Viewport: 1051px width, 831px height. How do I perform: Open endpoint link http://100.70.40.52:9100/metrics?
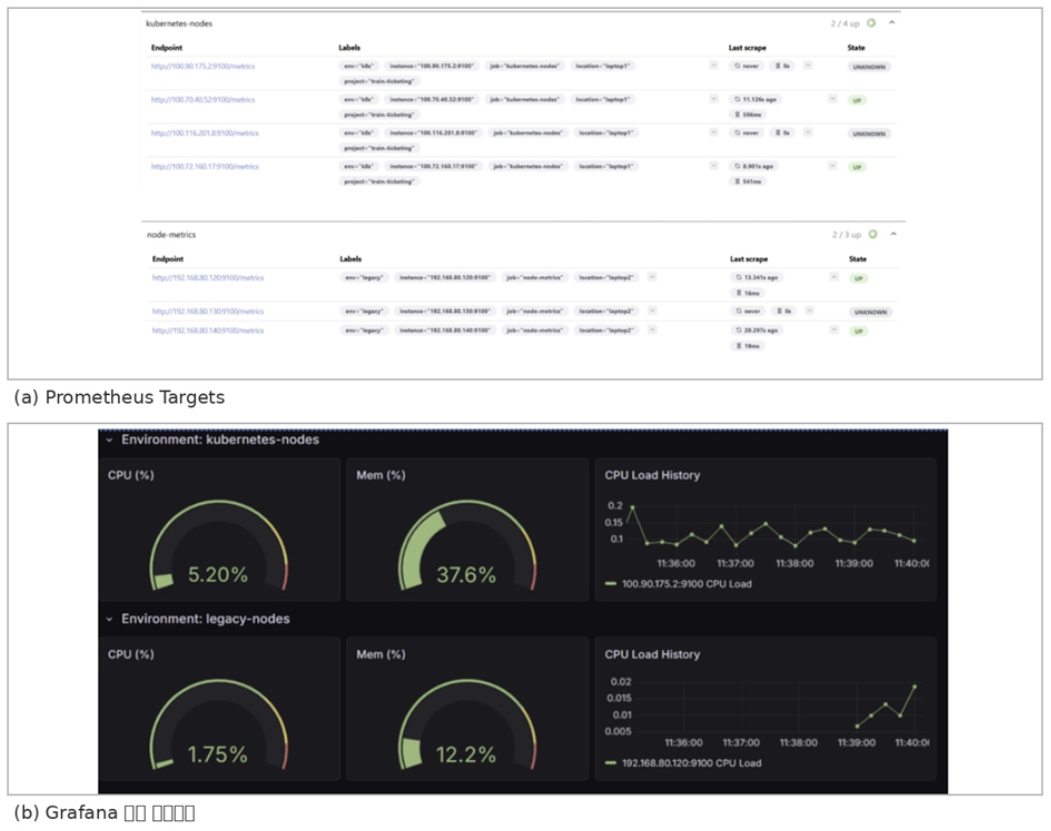coord(203,100)
